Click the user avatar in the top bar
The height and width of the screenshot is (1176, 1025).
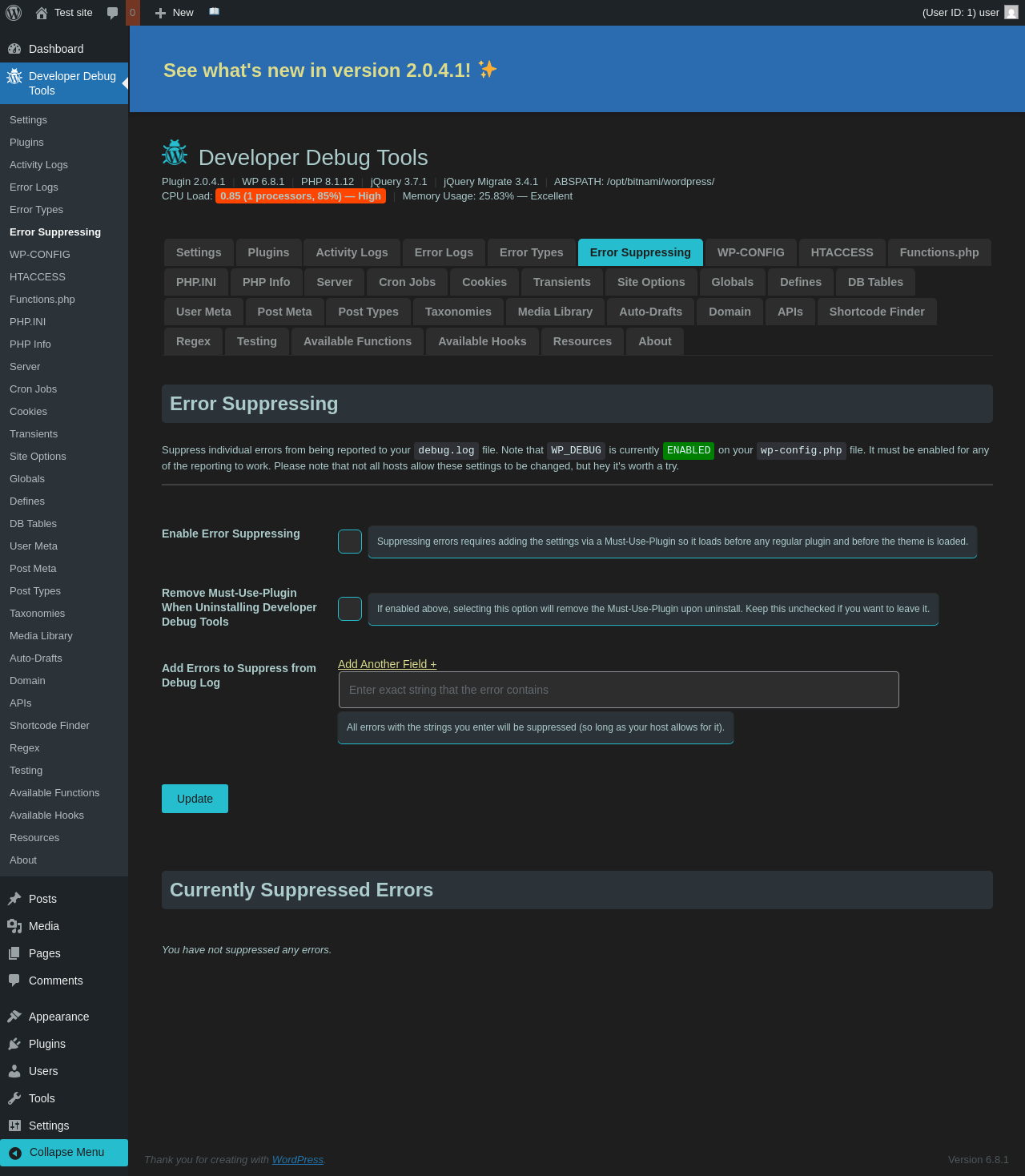[x=1011, y=13]
